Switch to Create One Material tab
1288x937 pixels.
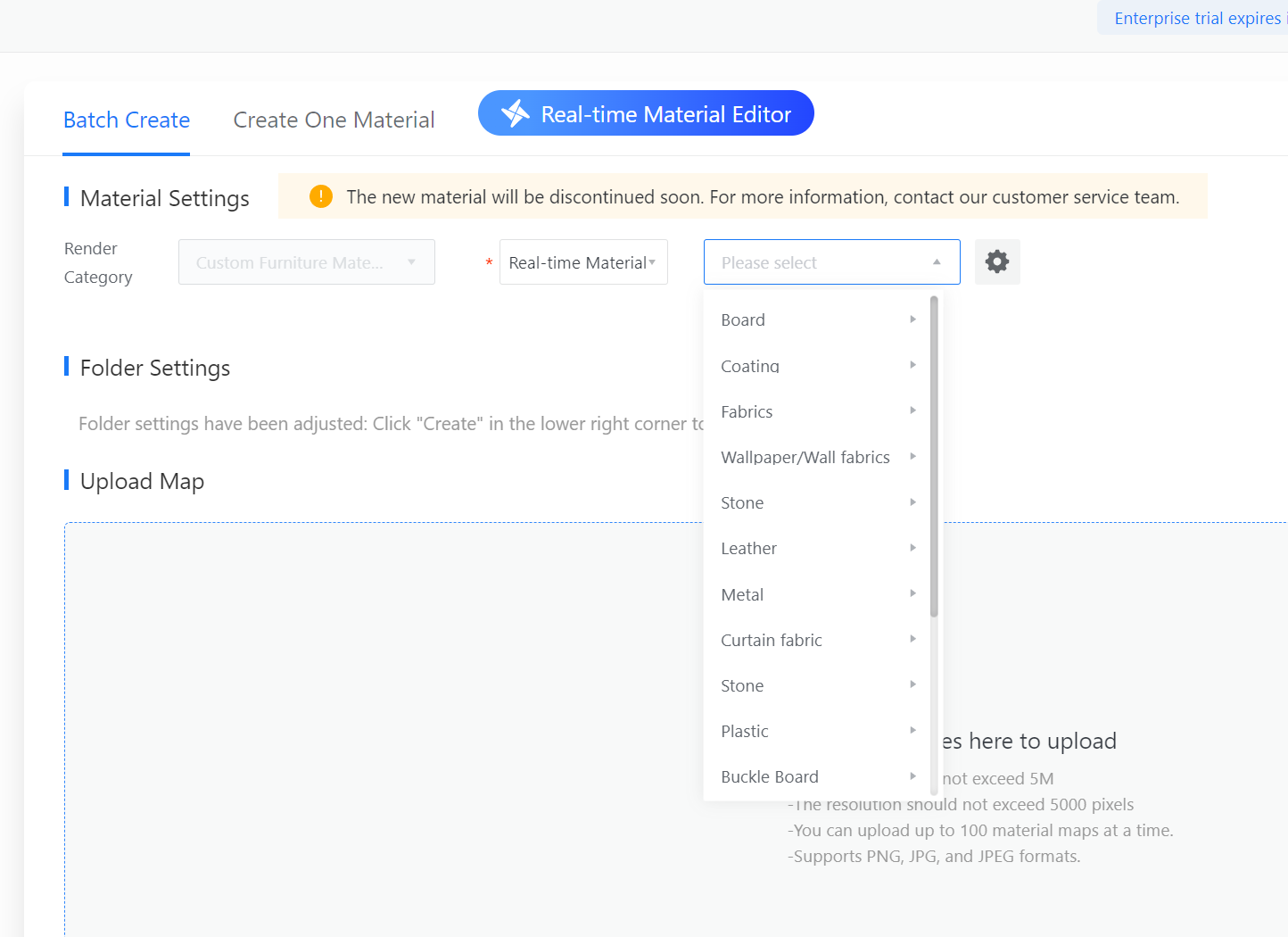(x=334, y=120)
